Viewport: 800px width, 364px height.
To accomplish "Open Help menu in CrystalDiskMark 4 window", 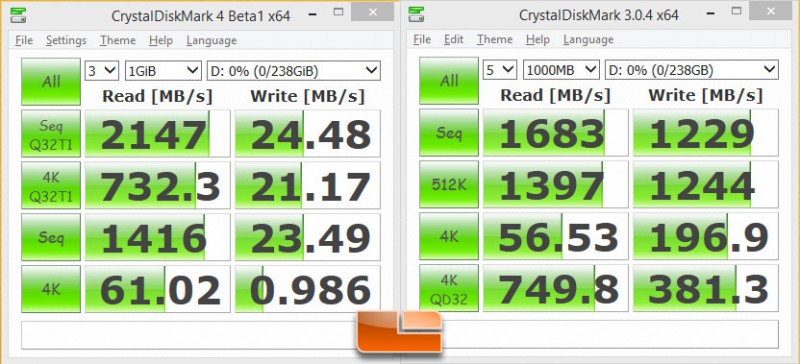I will (161, 40).
